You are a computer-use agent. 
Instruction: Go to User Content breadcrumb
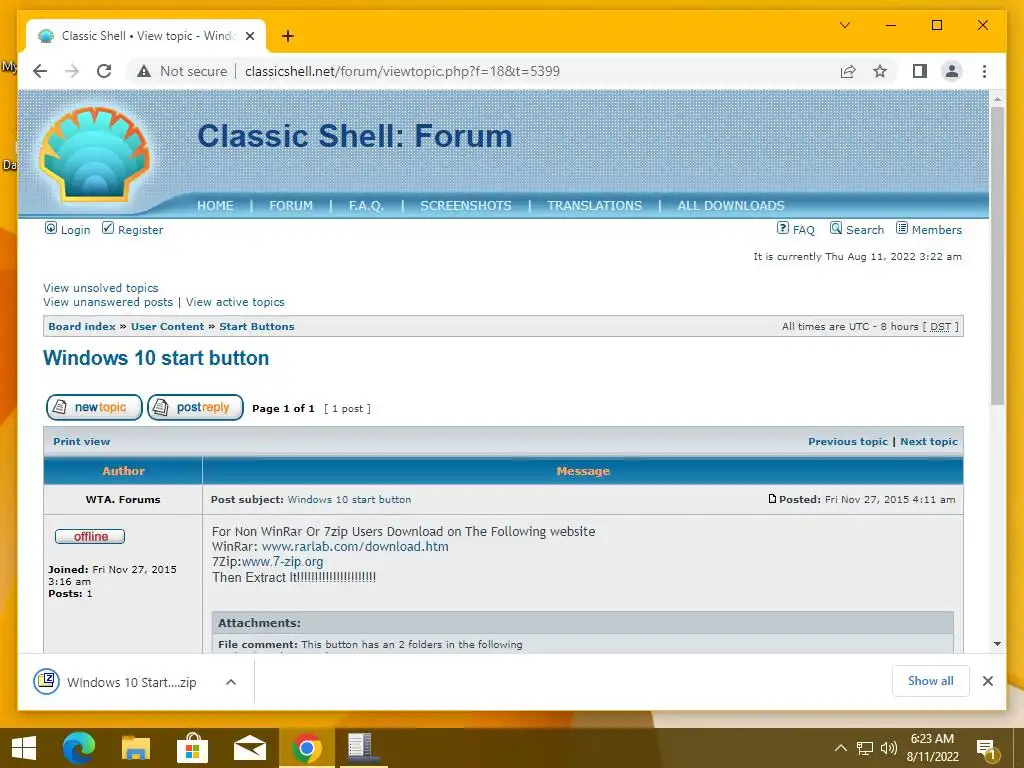[x=167, y=327]
